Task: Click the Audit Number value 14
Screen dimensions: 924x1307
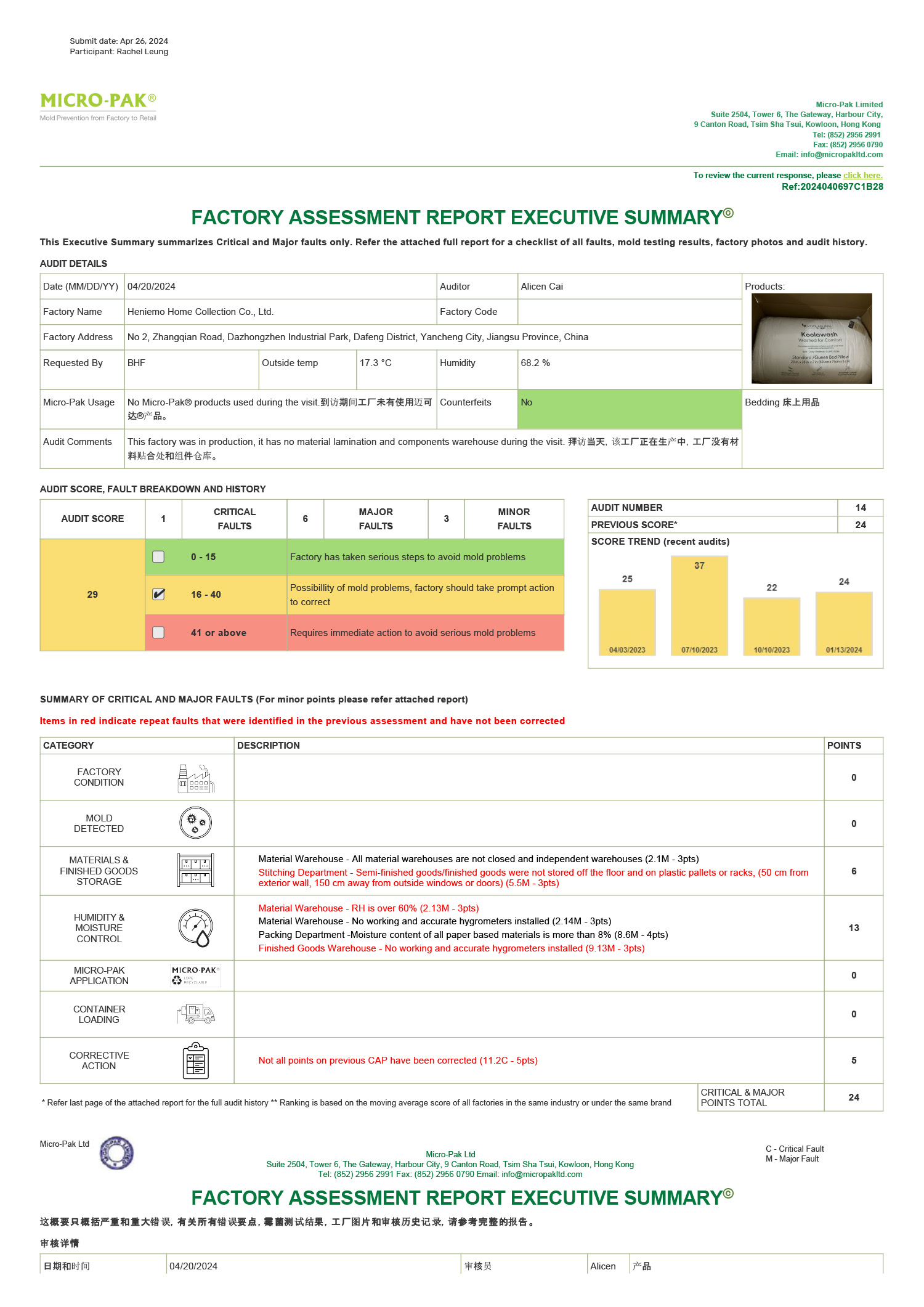Action: point(861,508)
